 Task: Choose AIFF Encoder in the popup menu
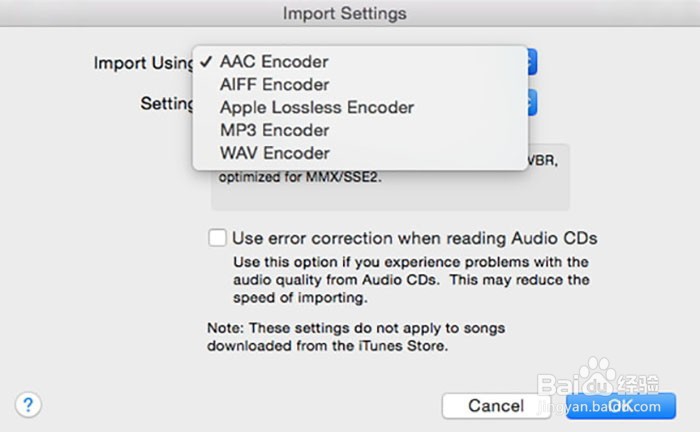point(274,85)
